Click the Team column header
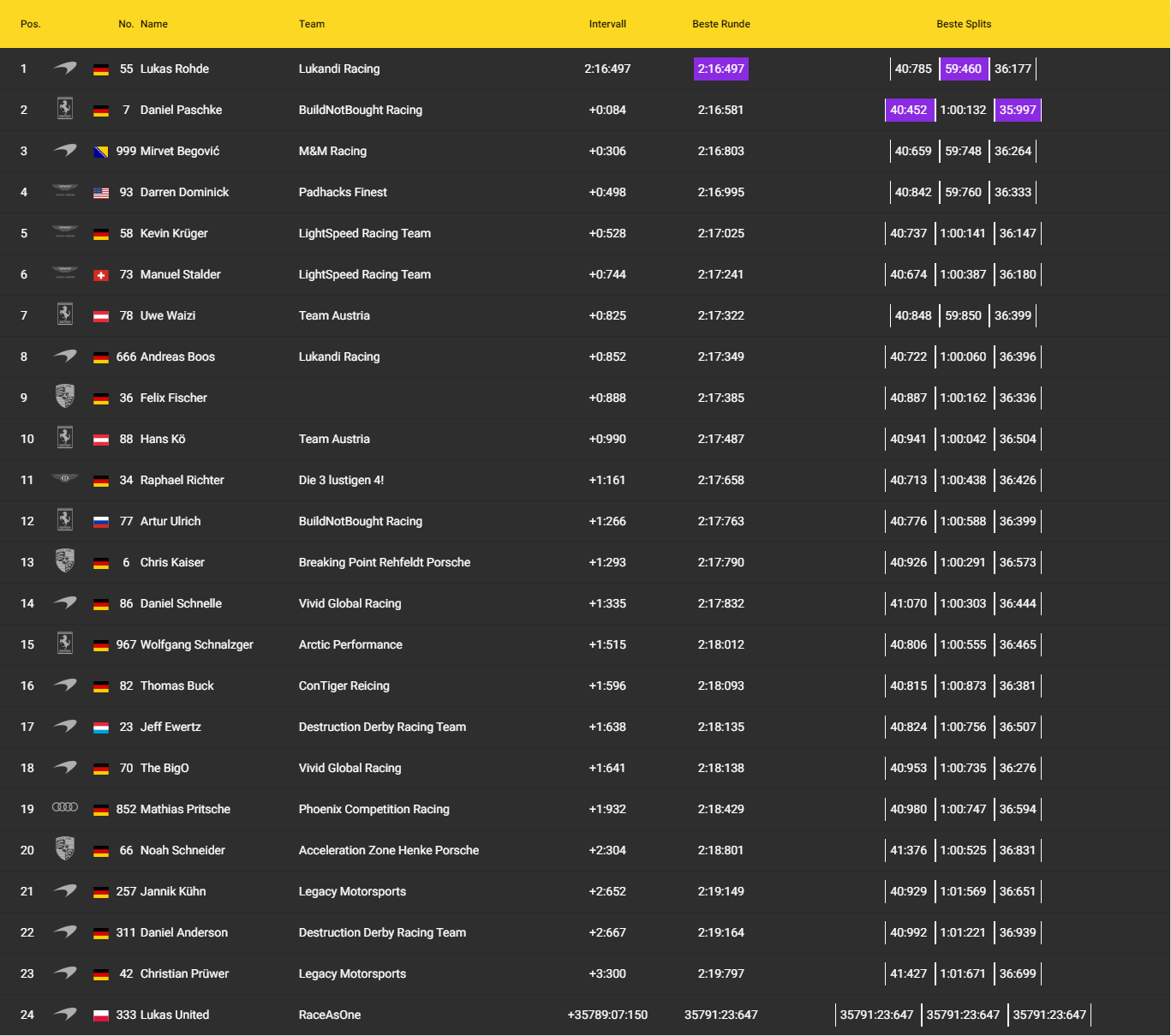The image size is (1171, 1036). click(312, 24)
